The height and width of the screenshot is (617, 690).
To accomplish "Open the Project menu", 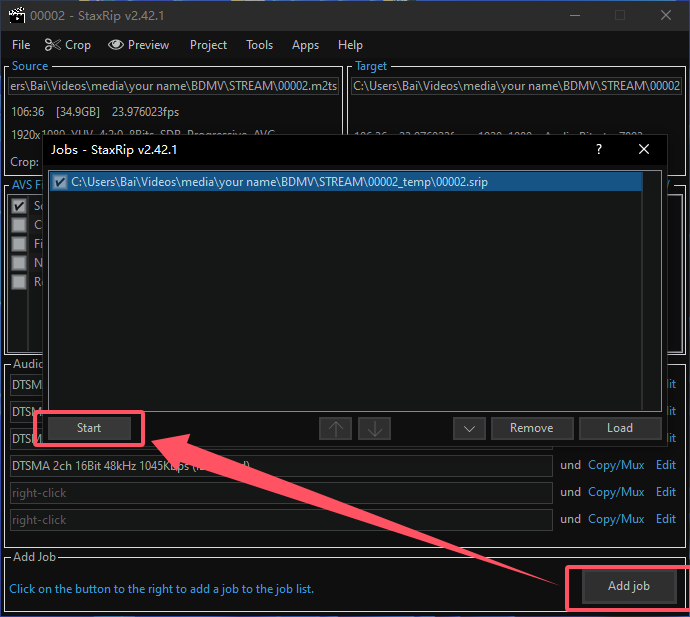I will coord(208,45).
